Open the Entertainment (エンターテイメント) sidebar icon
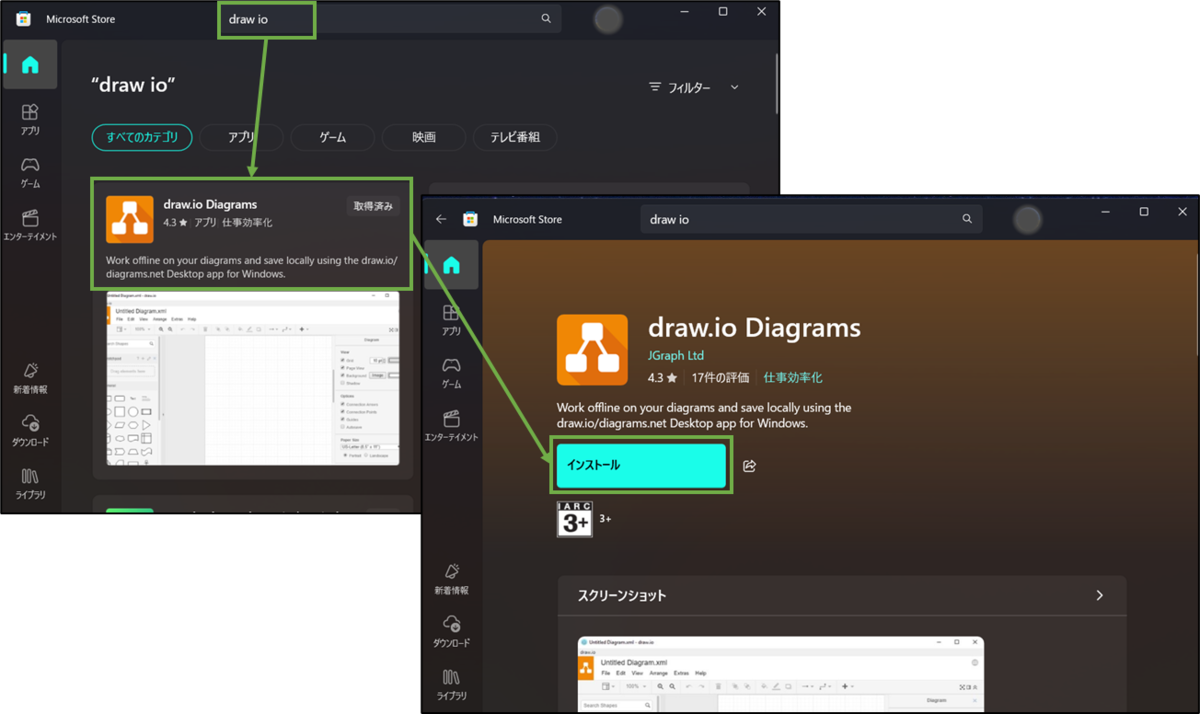 [30, 222]
